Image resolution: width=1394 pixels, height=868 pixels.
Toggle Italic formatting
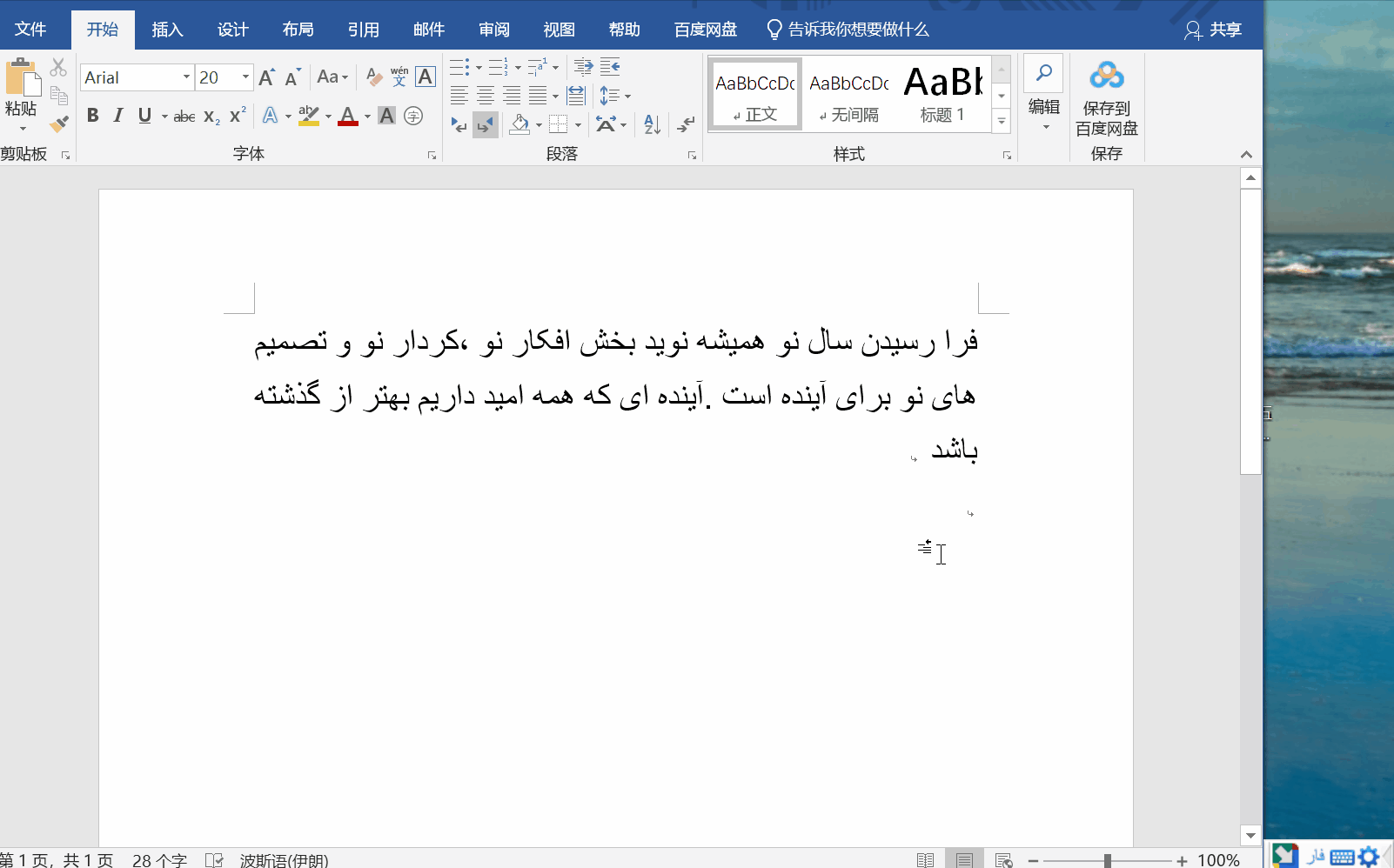click(118, 116)
